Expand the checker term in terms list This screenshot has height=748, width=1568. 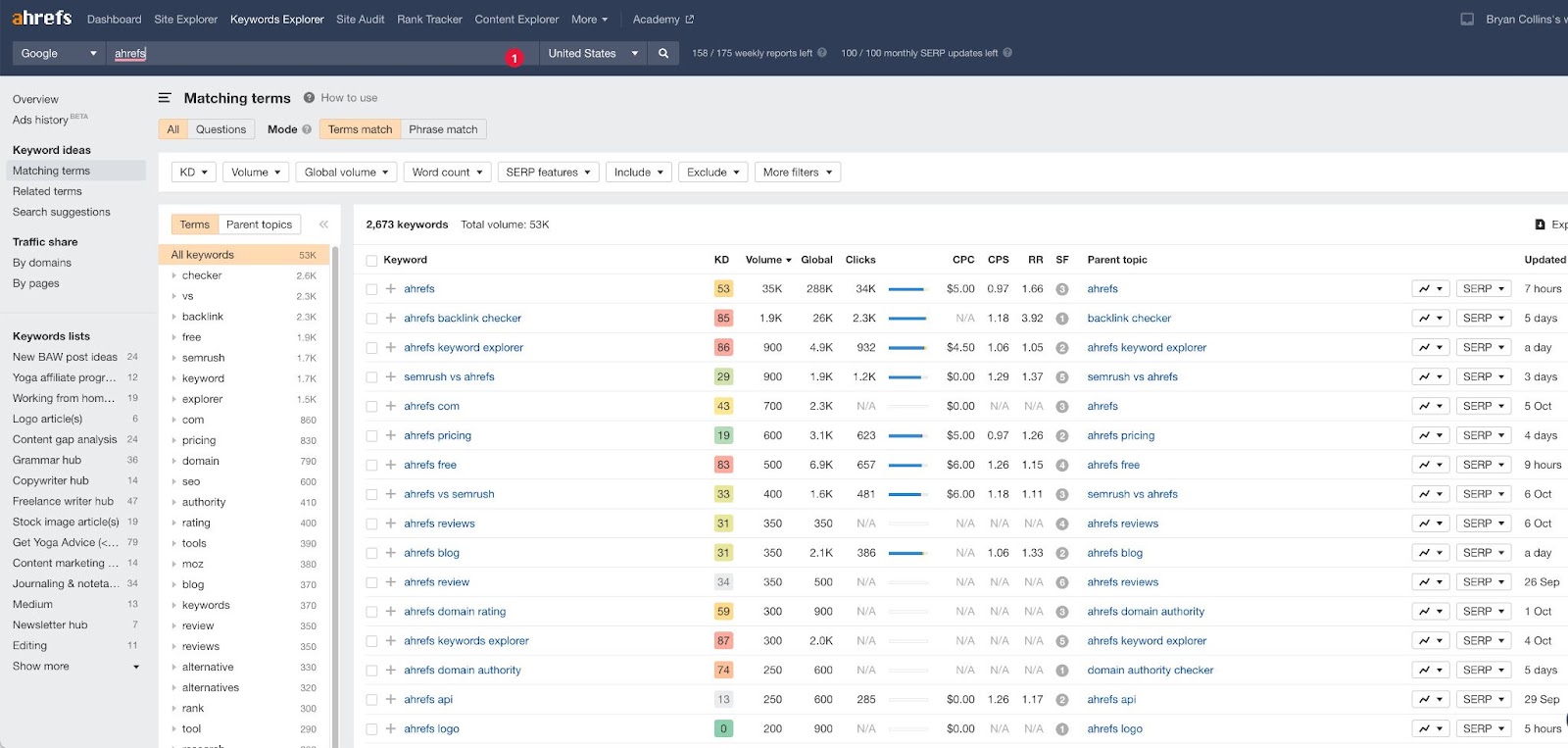point(174,275)
